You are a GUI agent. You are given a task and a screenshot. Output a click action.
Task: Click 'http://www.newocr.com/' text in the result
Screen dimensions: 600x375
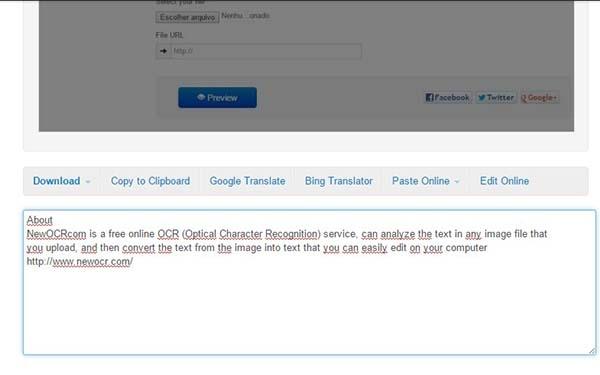pyautogui.click(x=80, y=262)
